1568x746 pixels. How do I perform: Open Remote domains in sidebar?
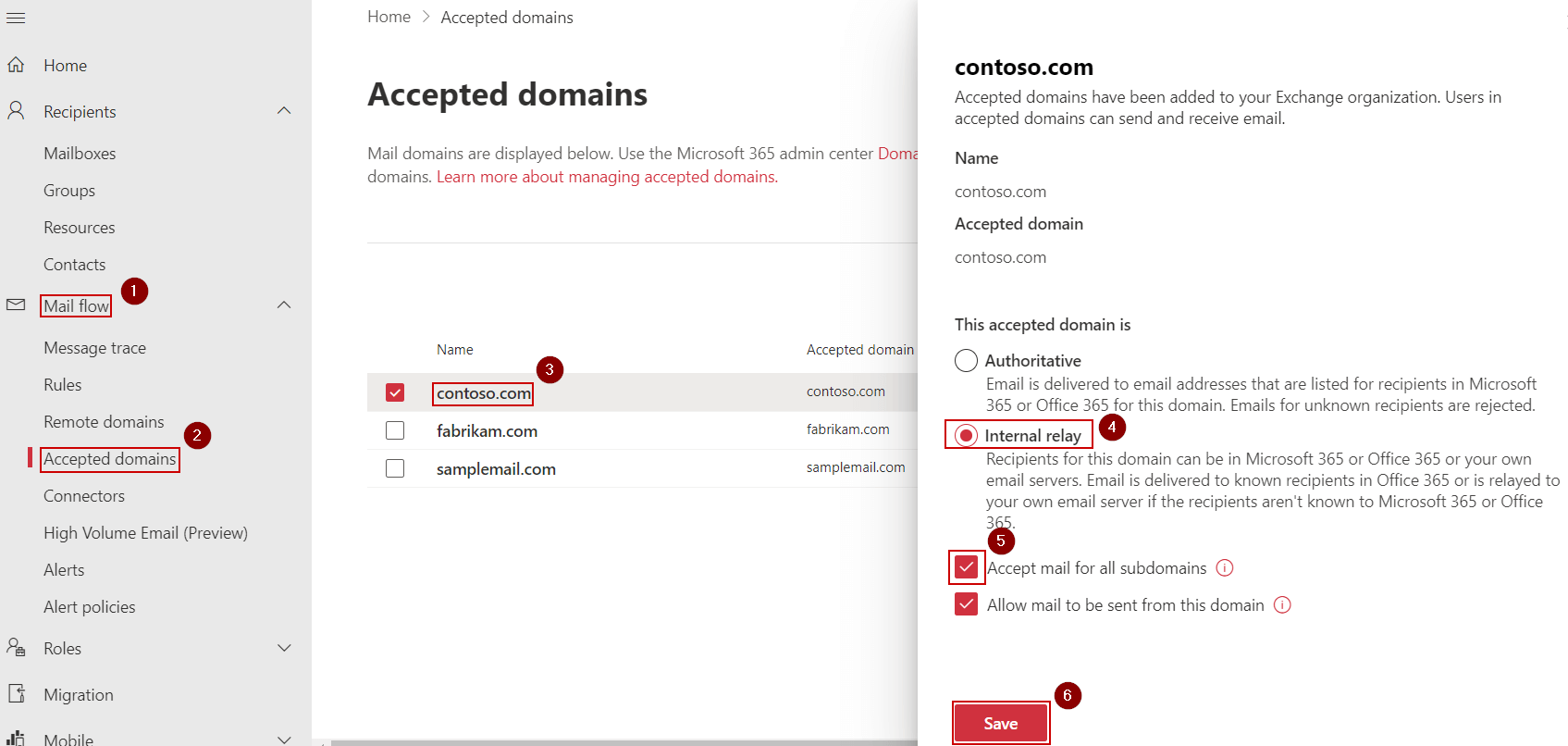point(104,422)
